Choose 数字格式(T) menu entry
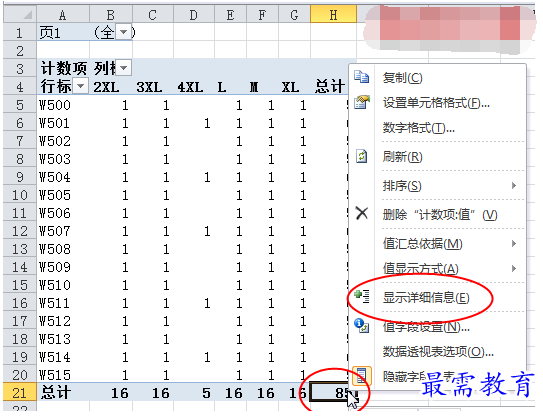This screenshot has height=416, width=543. (418, 128)
